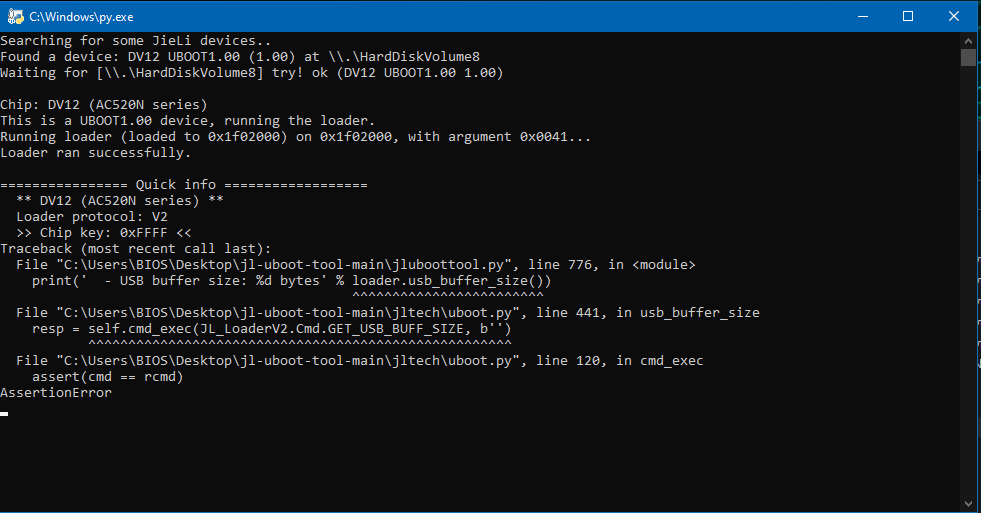
Task: Click the scrollbar up arrow
Action: point(968,40)
